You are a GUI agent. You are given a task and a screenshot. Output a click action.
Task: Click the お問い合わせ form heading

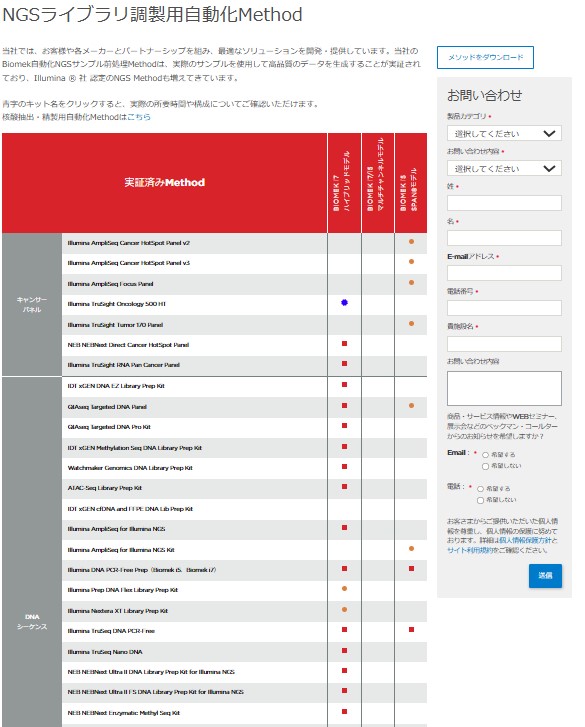[x=484, y=96]
